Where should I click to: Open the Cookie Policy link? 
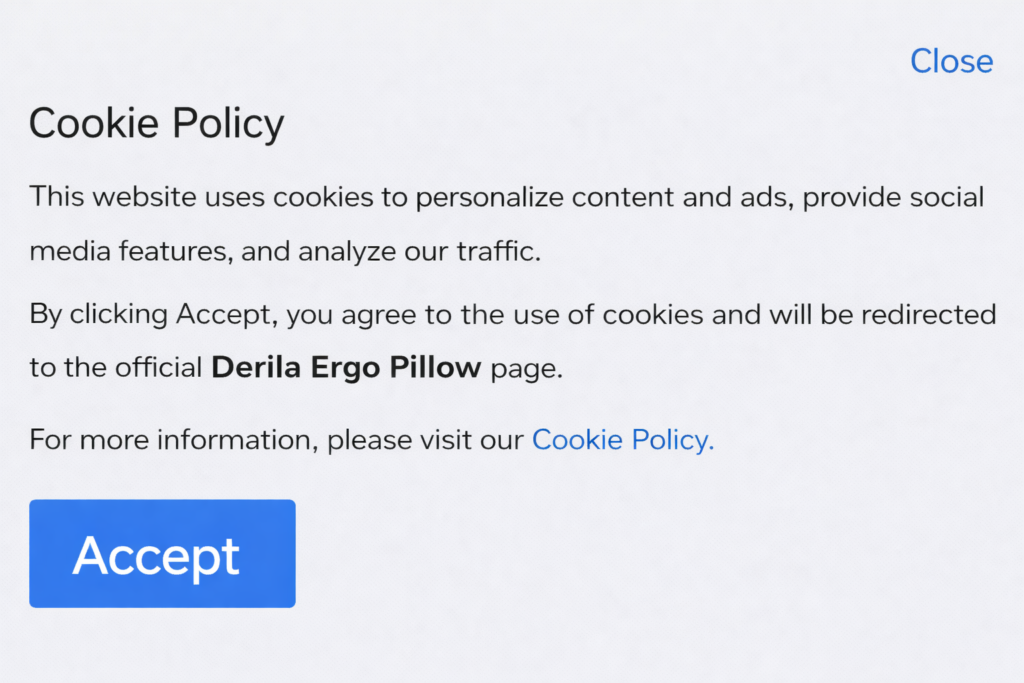tap(622, 439)
